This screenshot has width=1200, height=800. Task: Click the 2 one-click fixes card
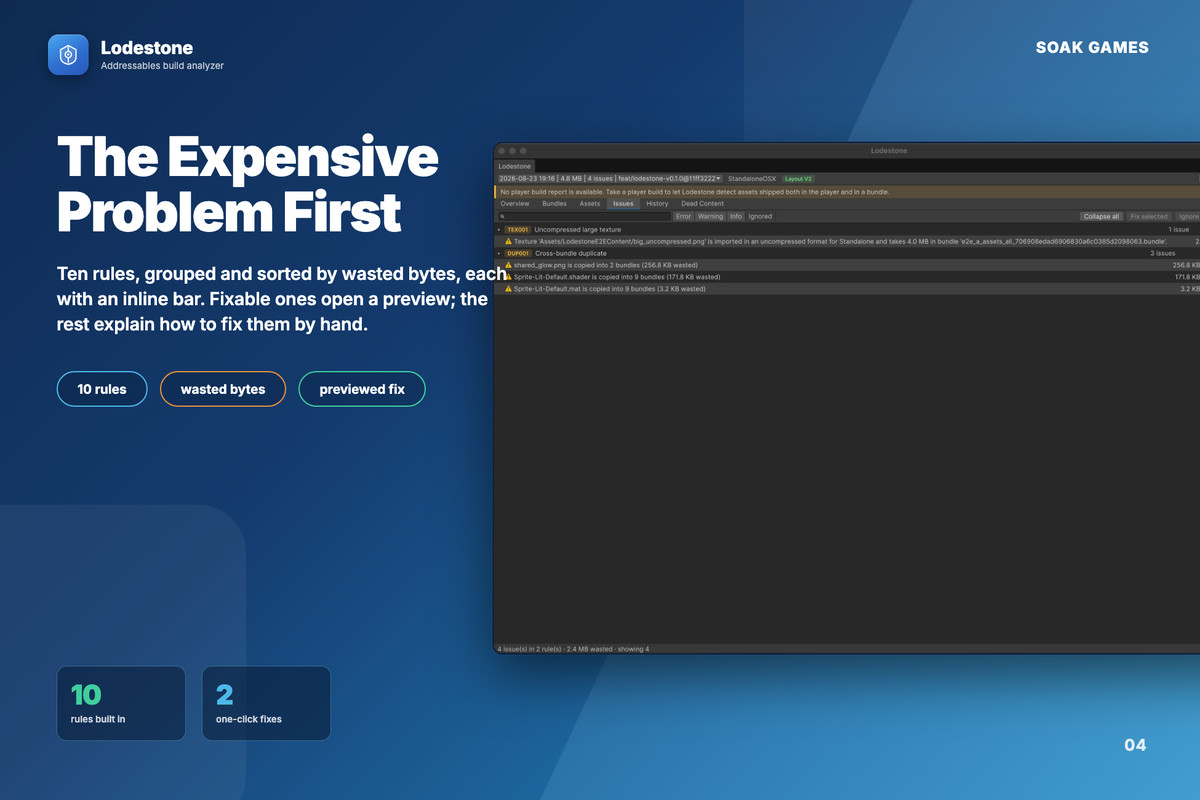coord(266,703)
